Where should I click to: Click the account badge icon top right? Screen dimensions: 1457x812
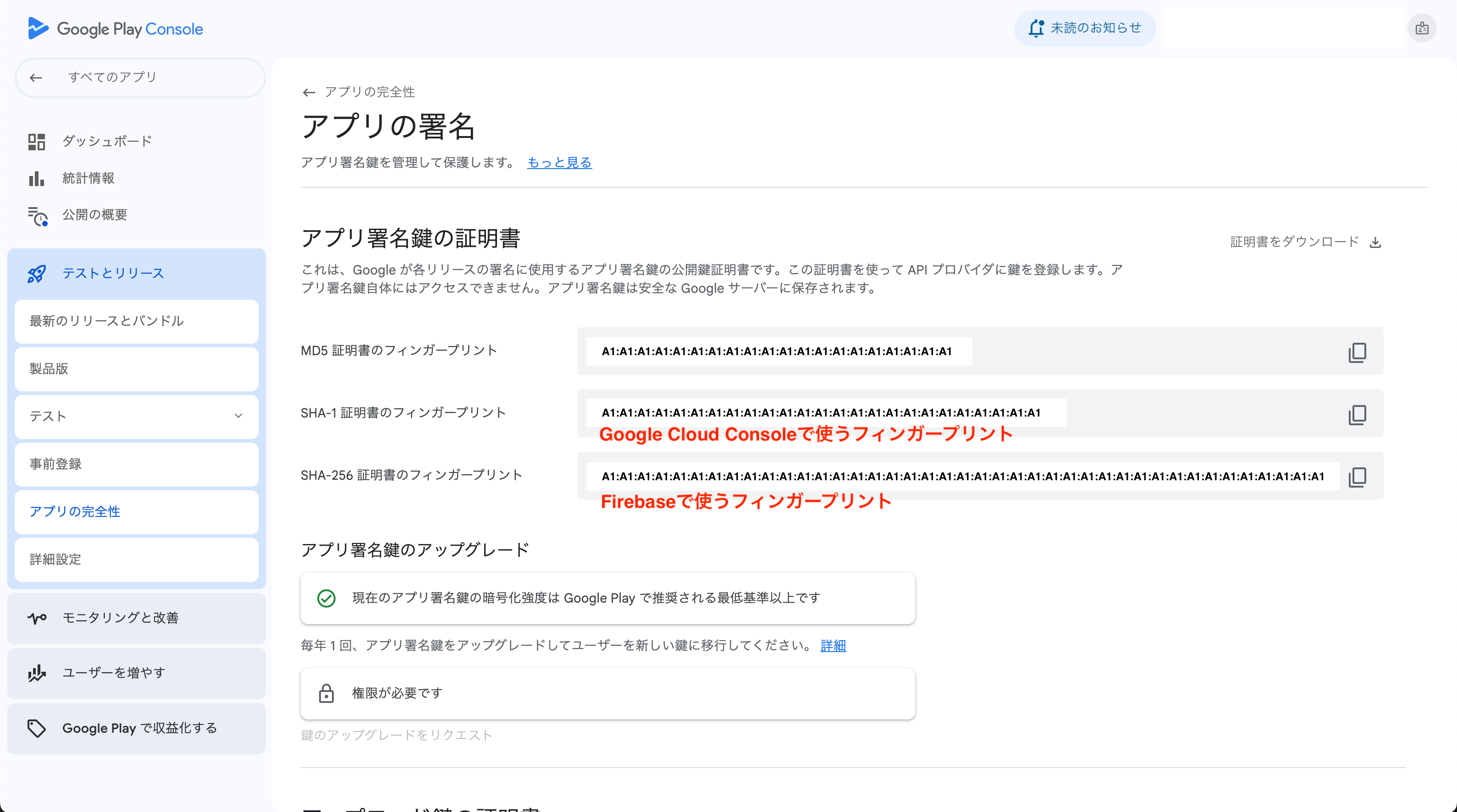(x=1421, y=28)
